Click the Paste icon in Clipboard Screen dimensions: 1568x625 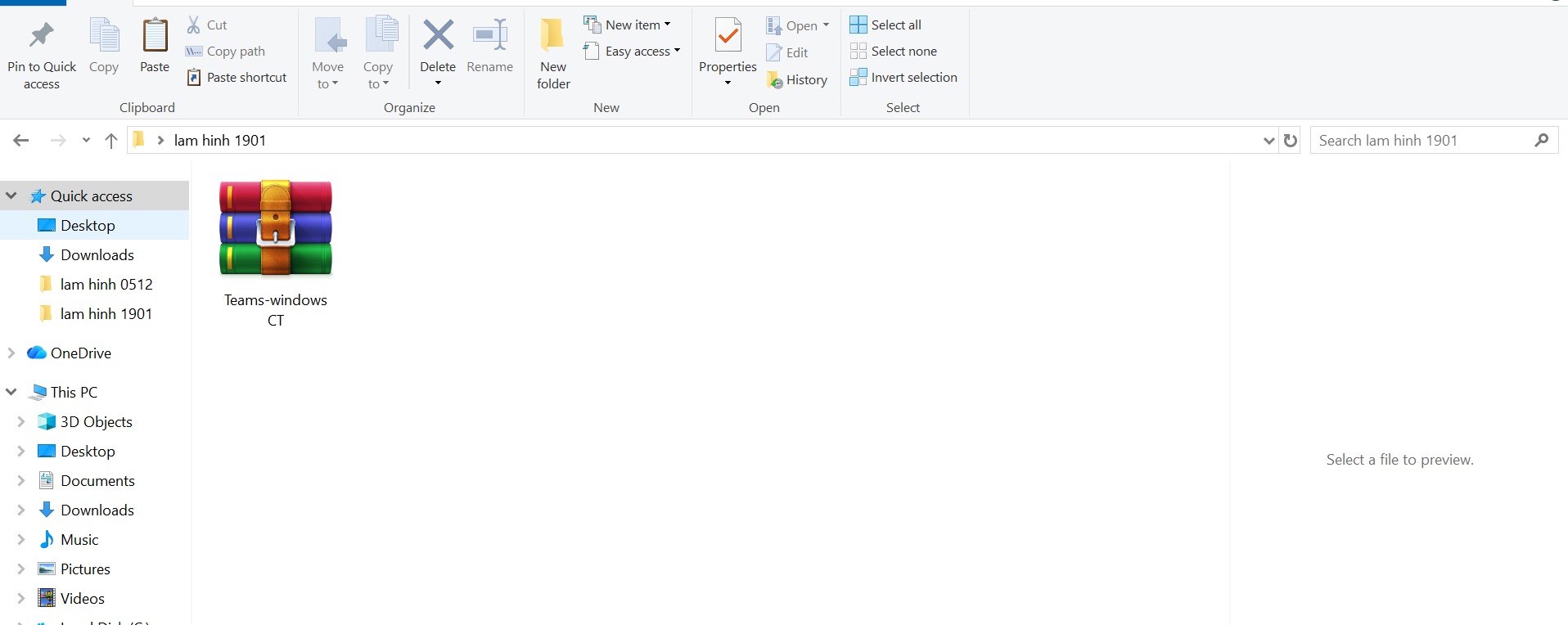(155, 36)
